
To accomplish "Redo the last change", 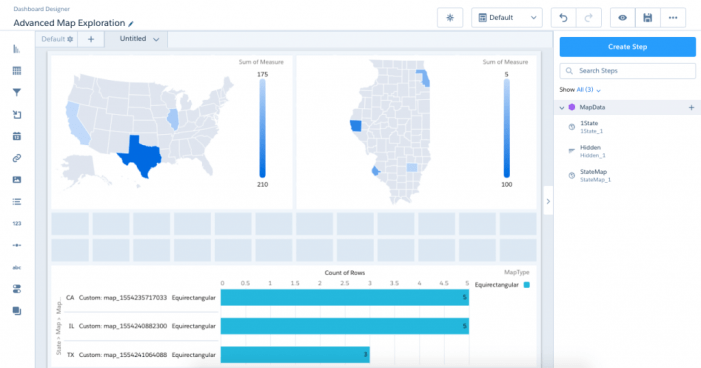I will (x=588, y=17).
